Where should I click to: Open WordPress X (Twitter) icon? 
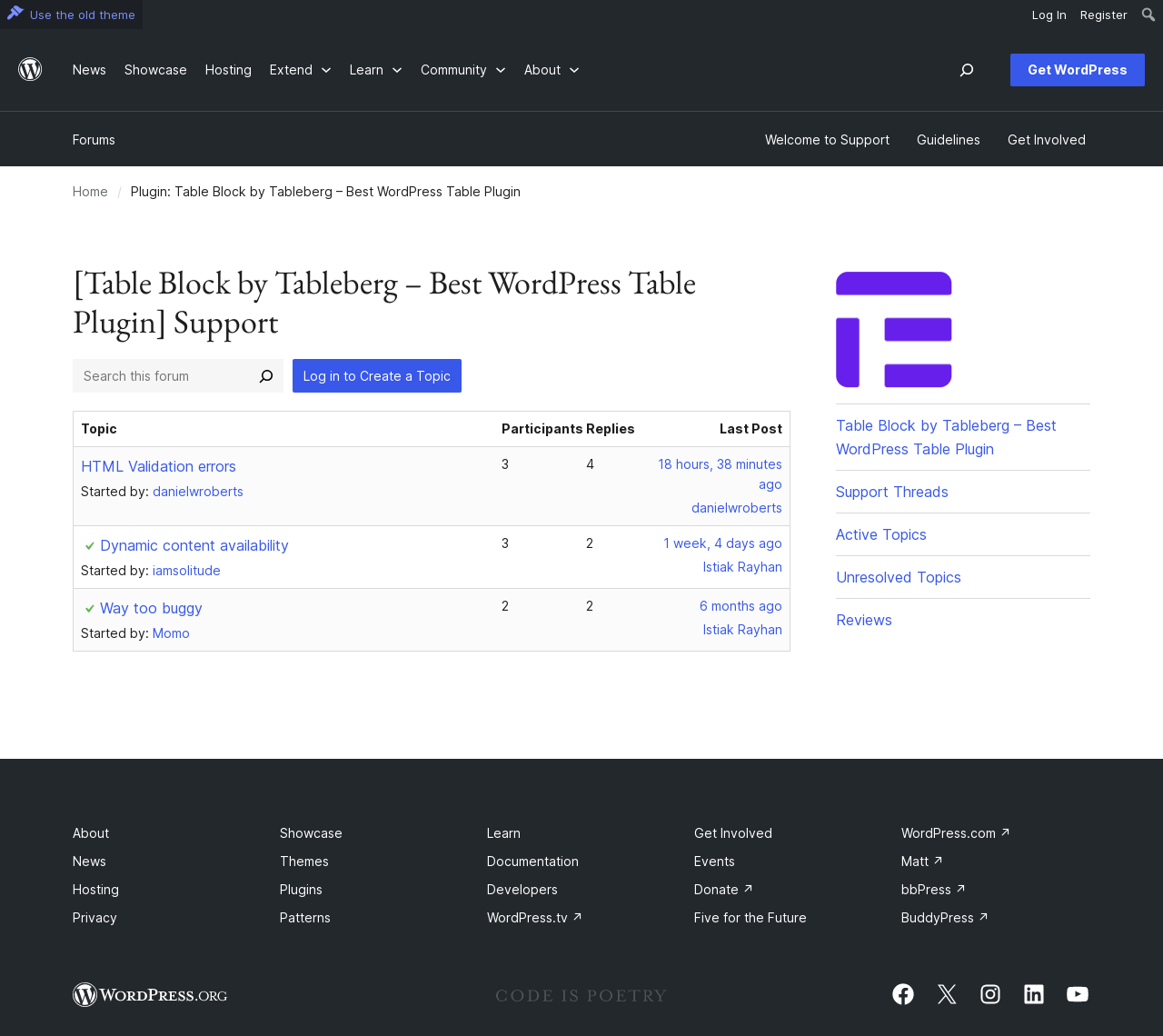point(947,994)
